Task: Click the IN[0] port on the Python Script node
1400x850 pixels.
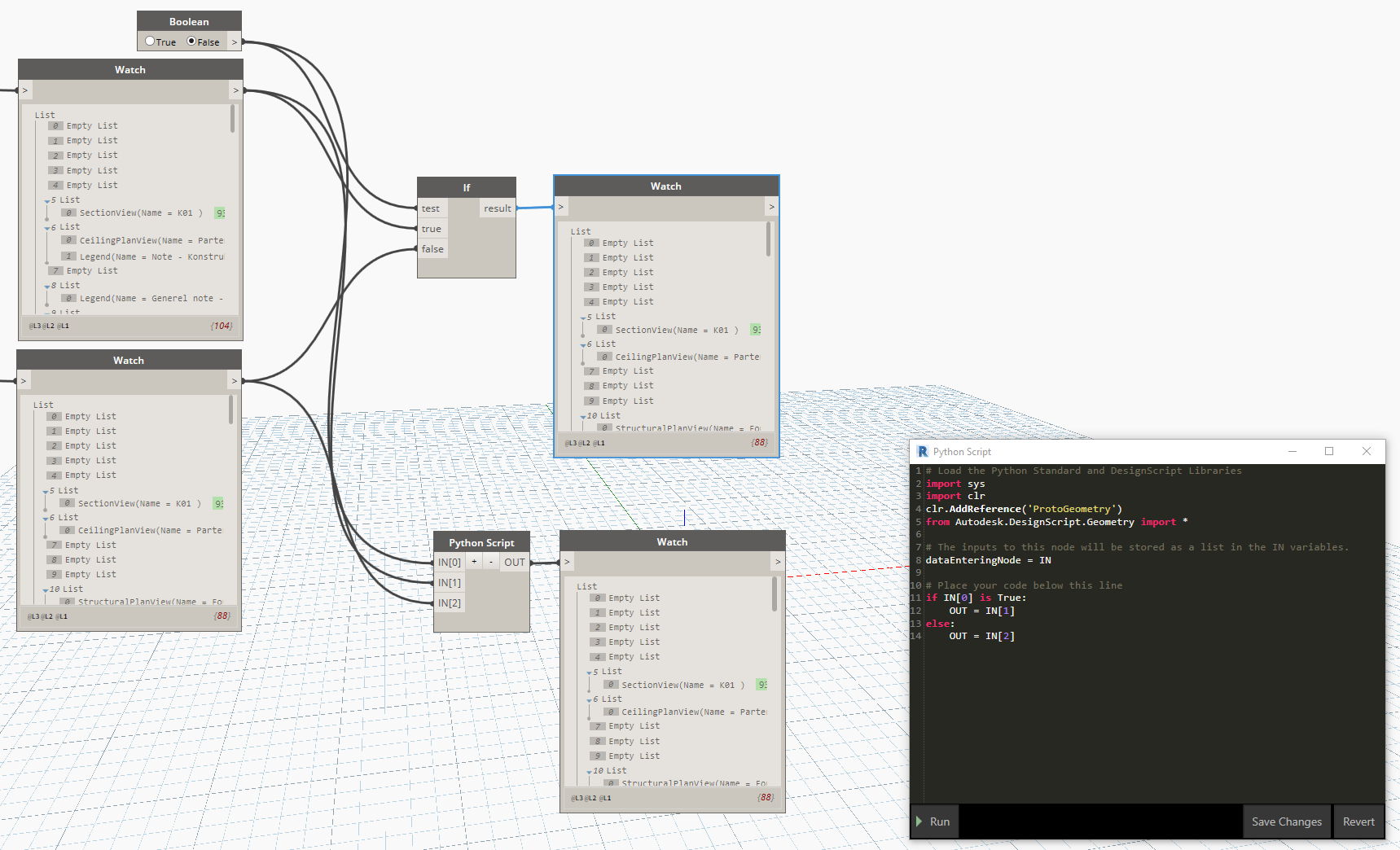Action: coord(450,562)
